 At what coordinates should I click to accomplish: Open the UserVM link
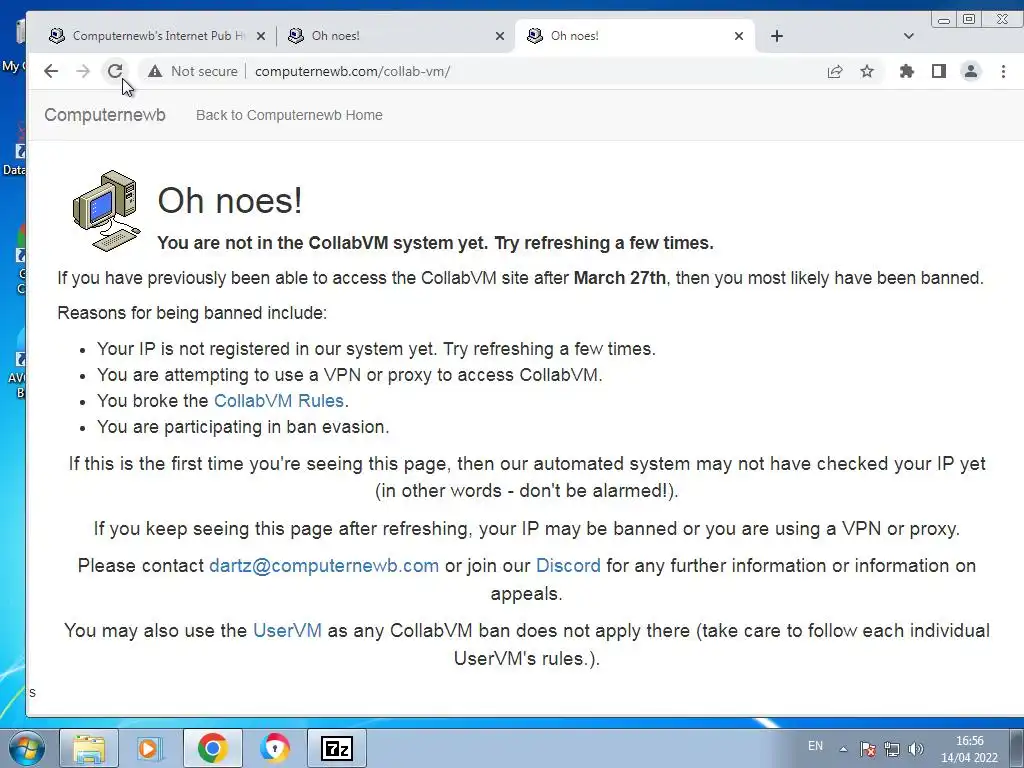tap(287, 630)
